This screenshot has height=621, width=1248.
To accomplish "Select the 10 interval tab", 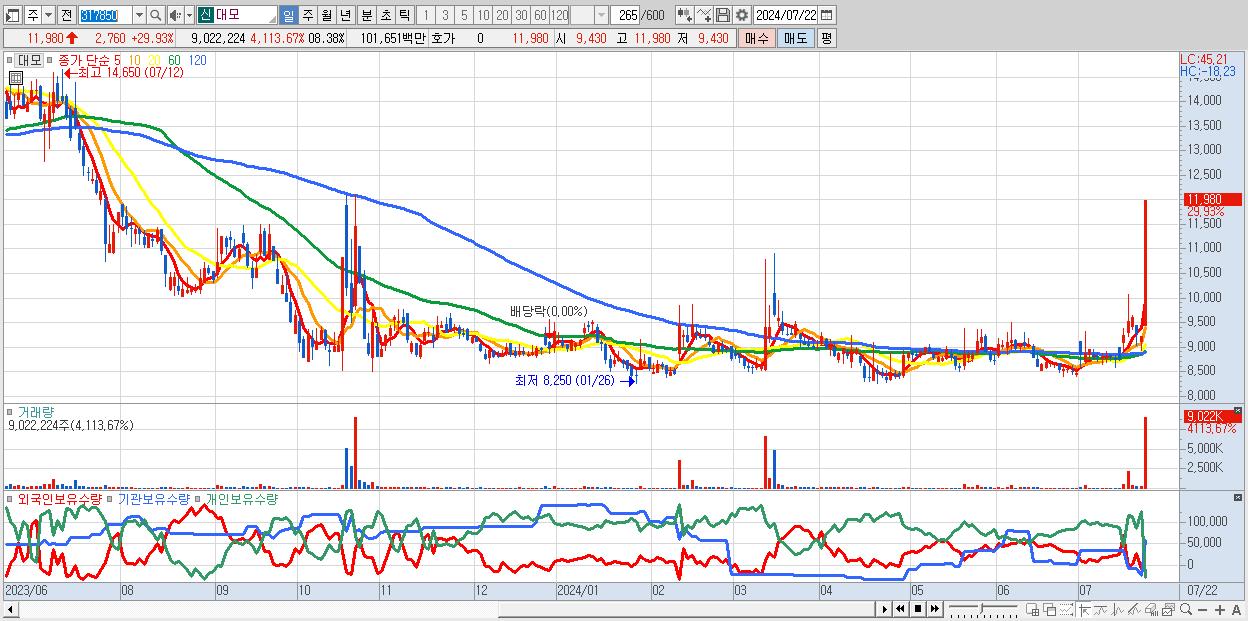I will click(483, 15).
